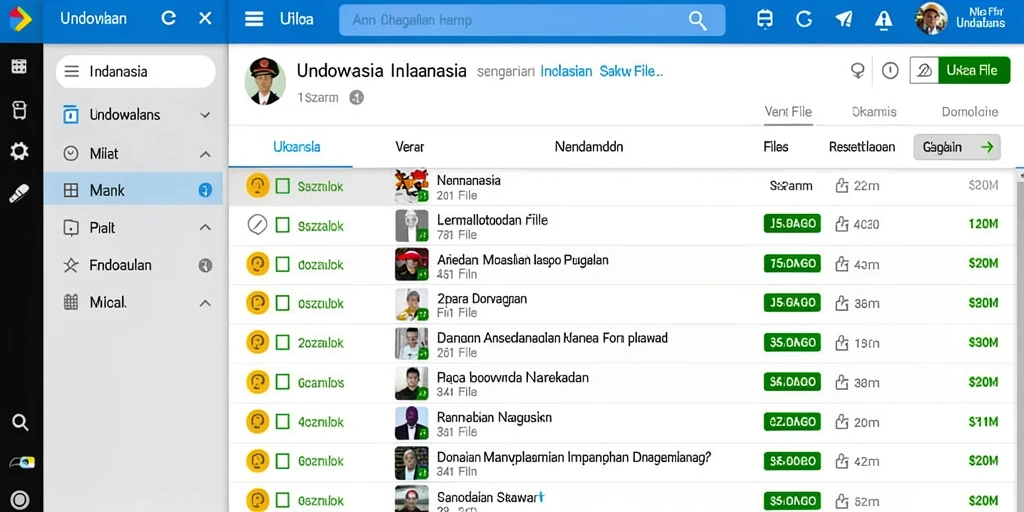Image resolution: width=1024 pixels, height=512 pixels.
Task: Click the clock info icon in header
Action: coord(890,71)
